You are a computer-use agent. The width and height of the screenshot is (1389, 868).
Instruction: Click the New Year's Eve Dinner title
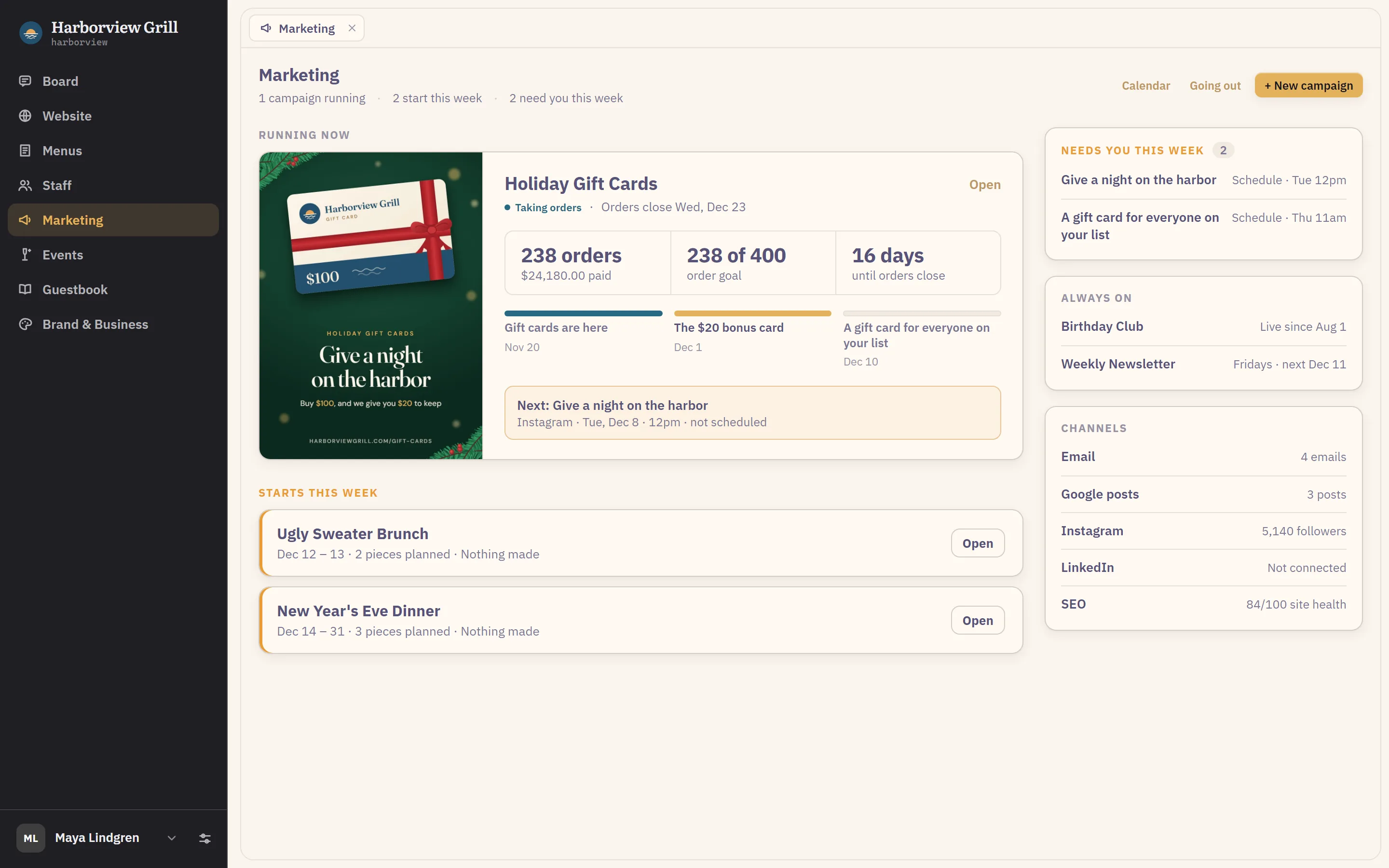[x=358, y=611]
